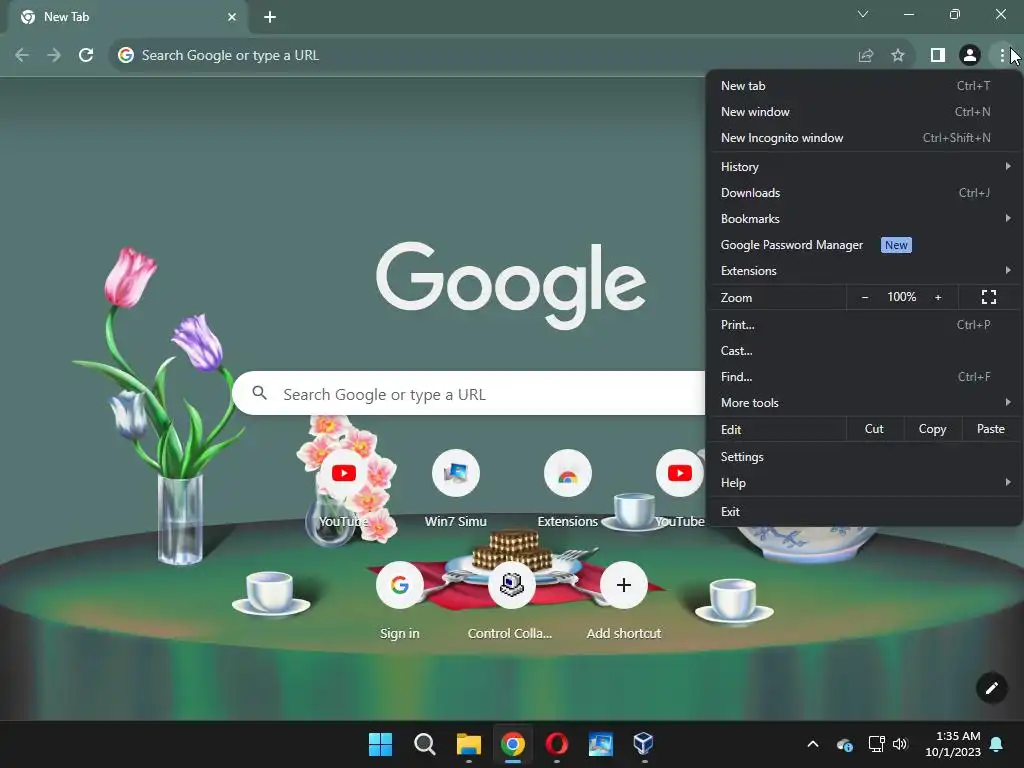This screenshot has height=768, width=1024.
Task: Expand the History submenu
Action: click(865, 167)
